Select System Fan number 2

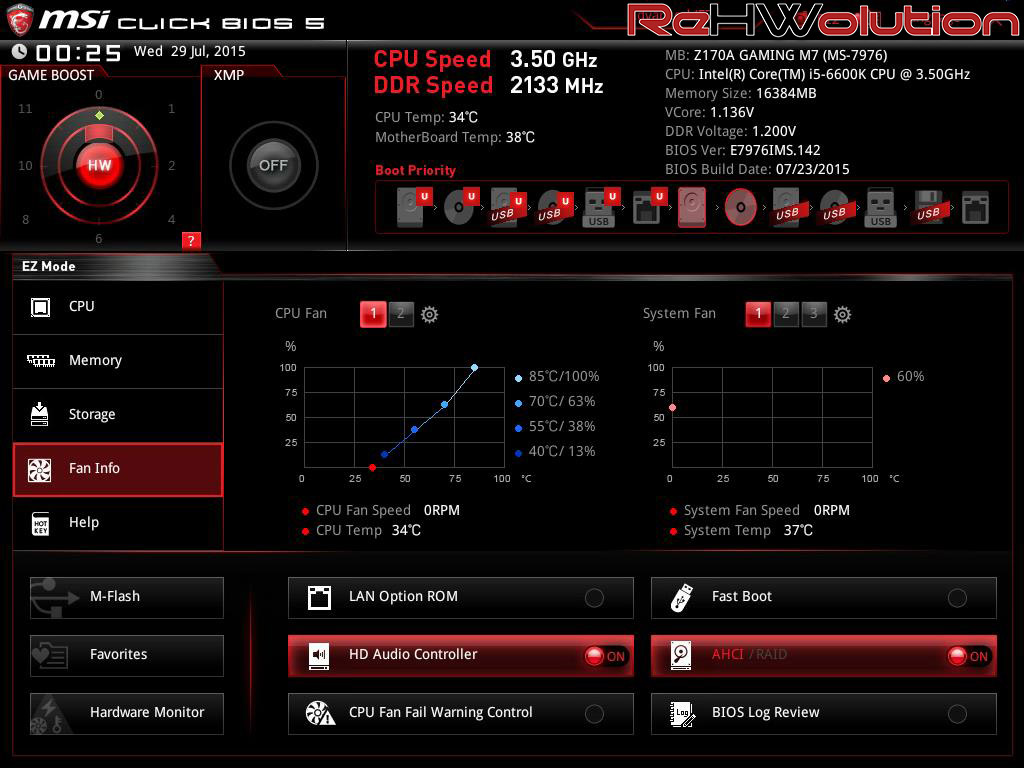click(786, 314)
